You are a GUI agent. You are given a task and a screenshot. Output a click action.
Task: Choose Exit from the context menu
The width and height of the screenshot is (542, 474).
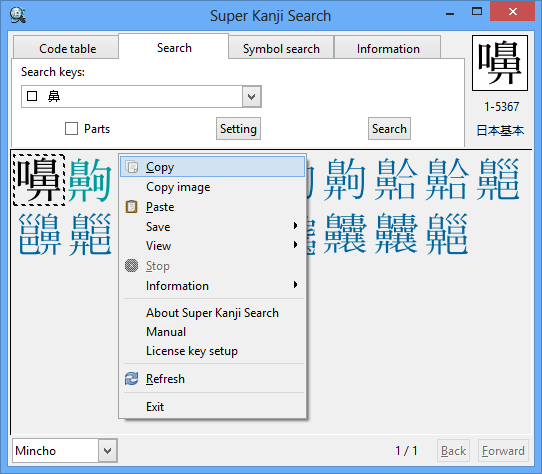click(x=212, y=407)
